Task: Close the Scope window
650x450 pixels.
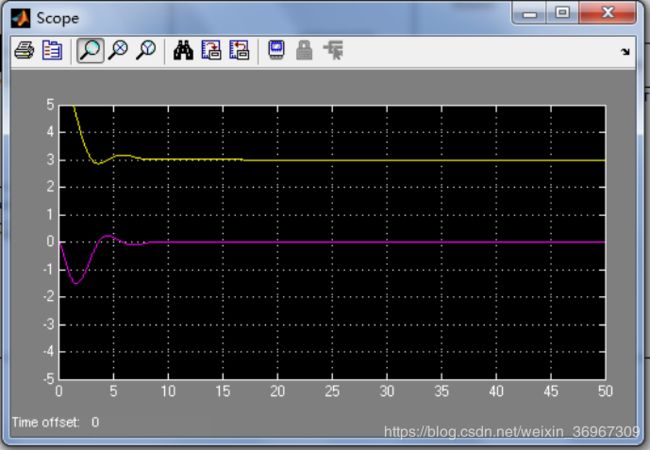Action: 608,13
